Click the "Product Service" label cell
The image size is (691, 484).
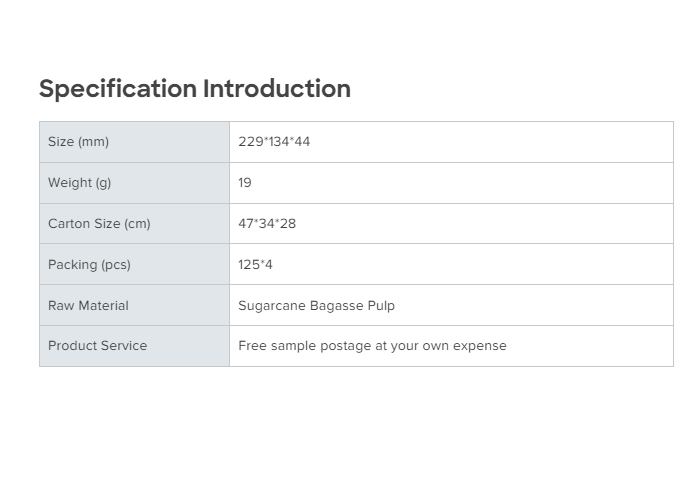pos(97,346)
